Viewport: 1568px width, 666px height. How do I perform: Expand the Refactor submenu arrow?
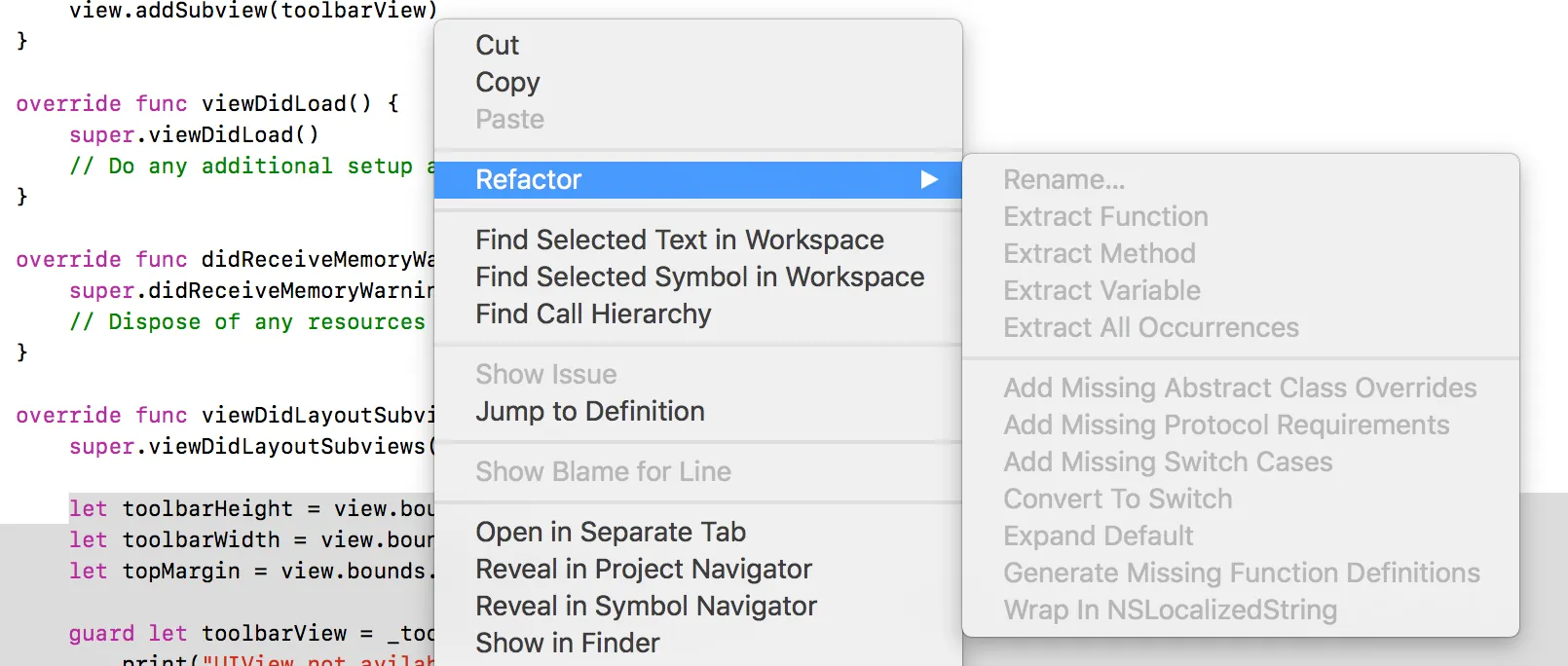(x=929, y=179)
